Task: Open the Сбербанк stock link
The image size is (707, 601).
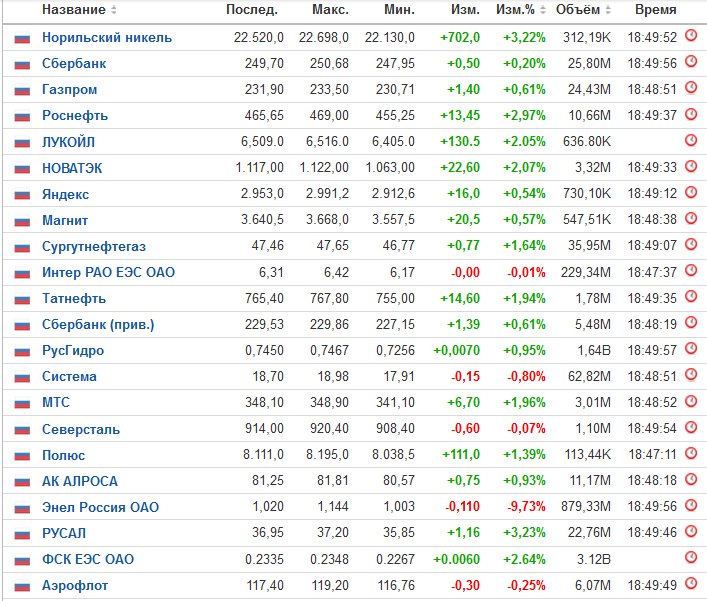Action: pos(74,63)
